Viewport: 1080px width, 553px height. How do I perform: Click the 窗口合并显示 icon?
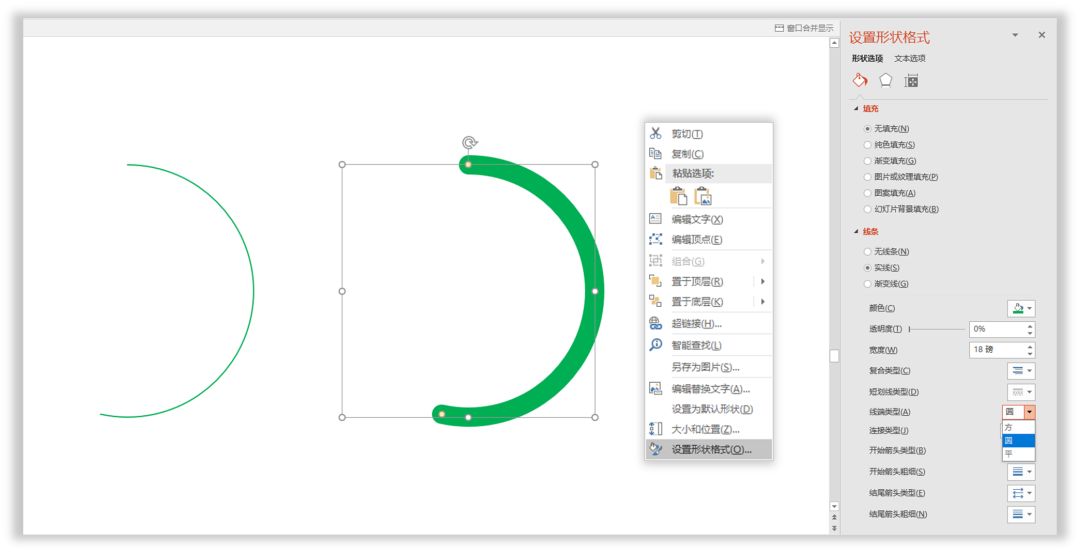tap(779, 28)
